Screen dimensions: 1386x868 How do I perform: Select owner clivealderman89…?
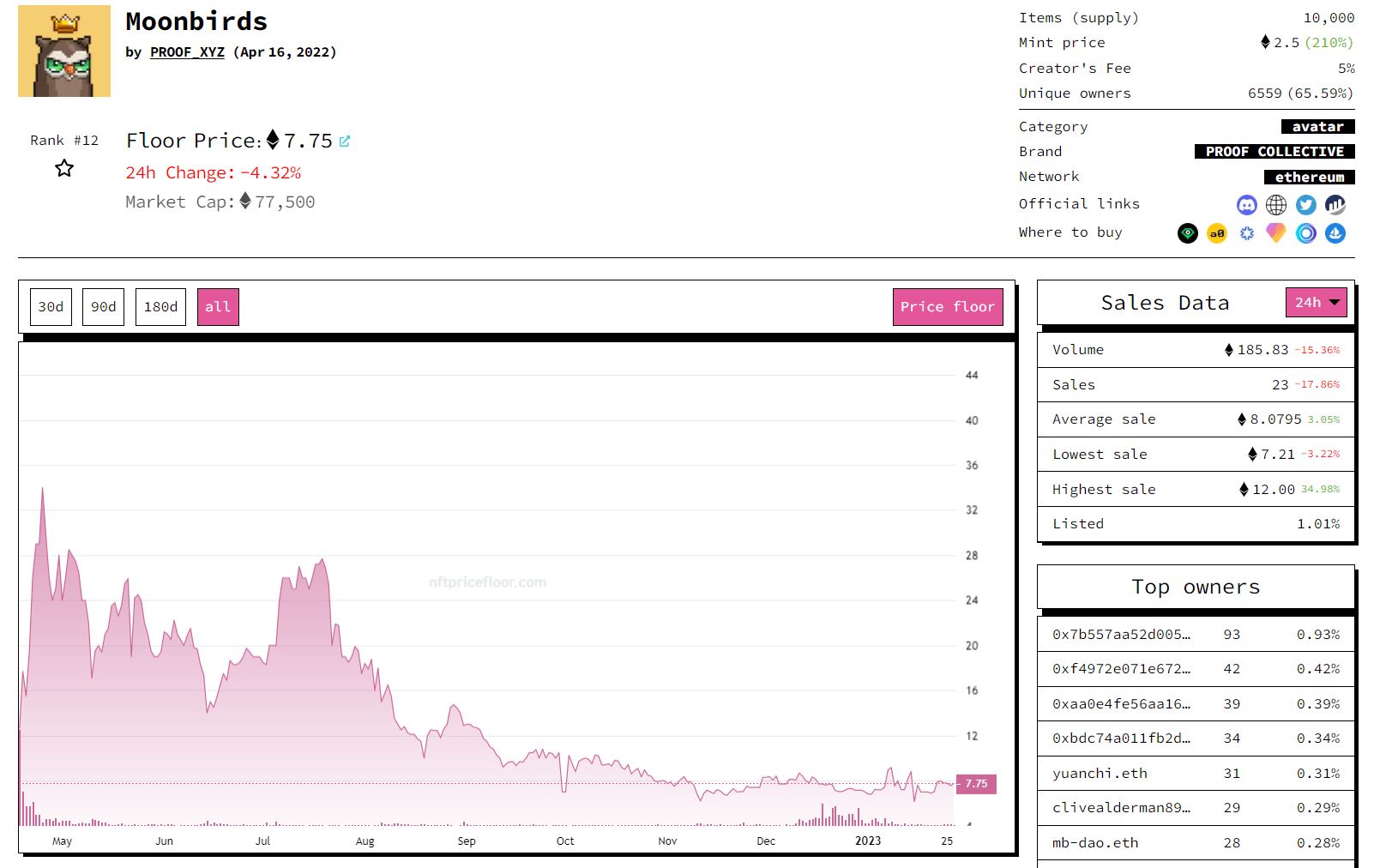pos(1196,808)
